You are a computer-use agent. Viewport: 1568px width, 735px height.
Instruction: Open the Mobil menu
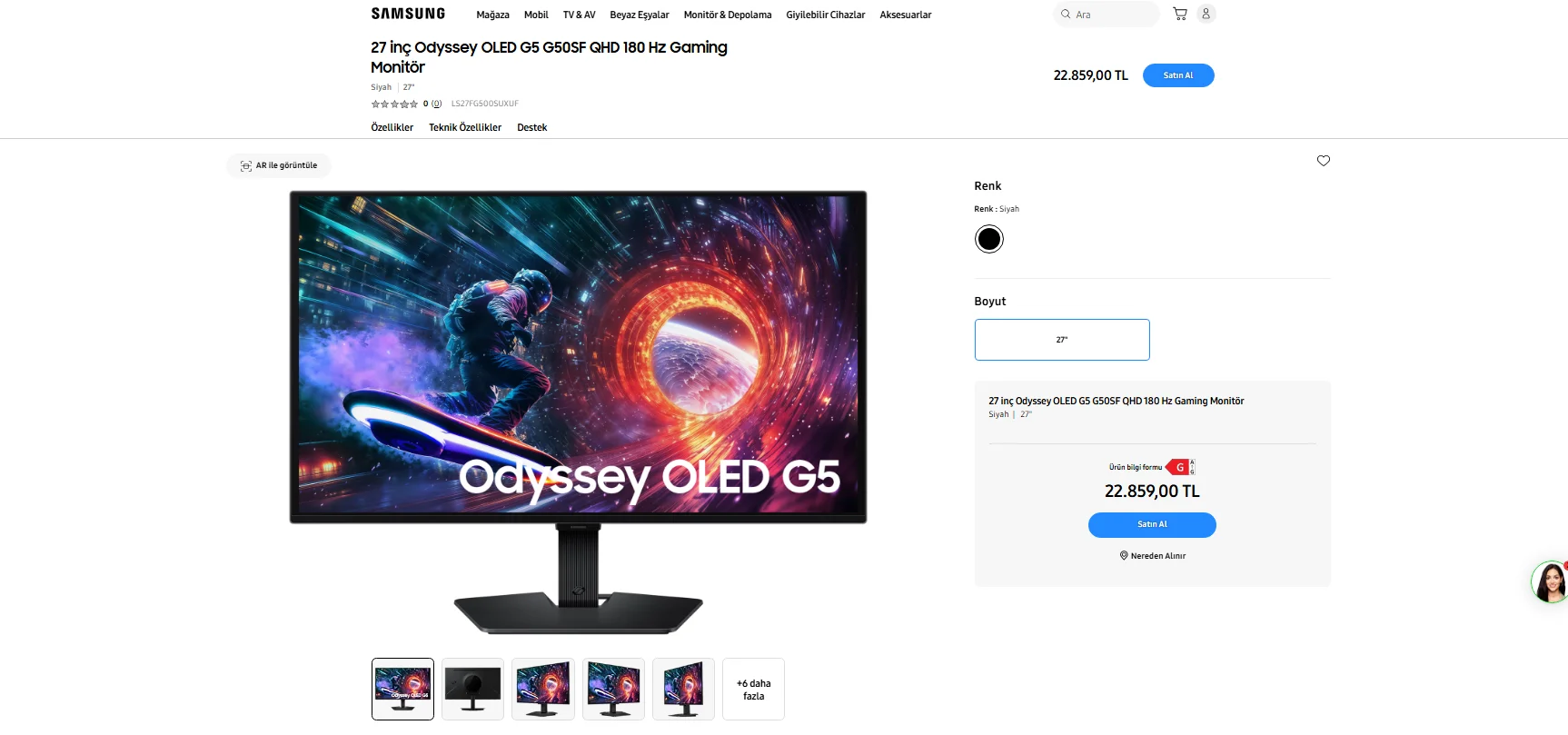pyautogui.click(x=536, y=15)
